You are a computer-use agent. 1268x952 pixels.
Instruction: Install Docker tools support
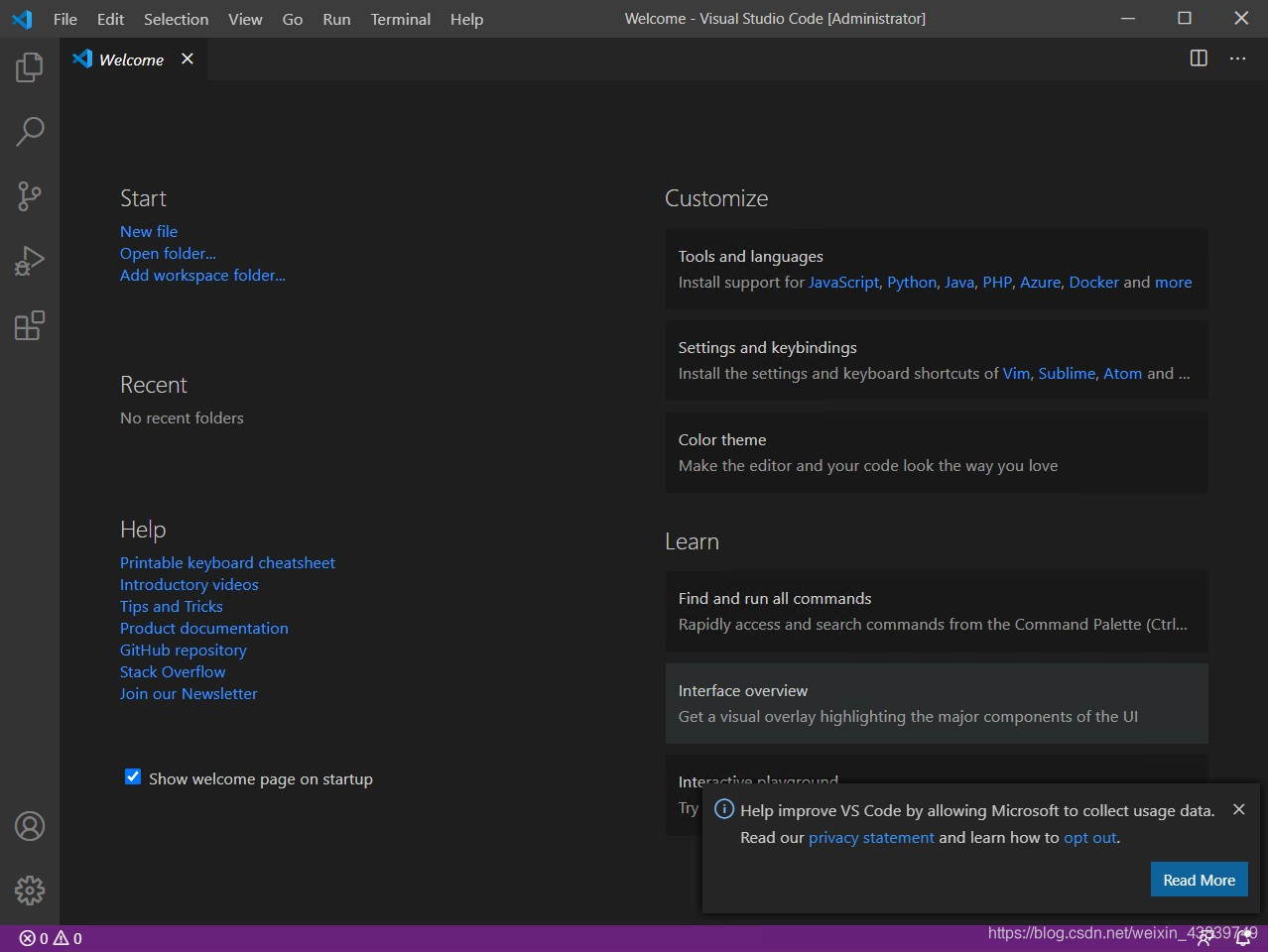[1093, 282]
